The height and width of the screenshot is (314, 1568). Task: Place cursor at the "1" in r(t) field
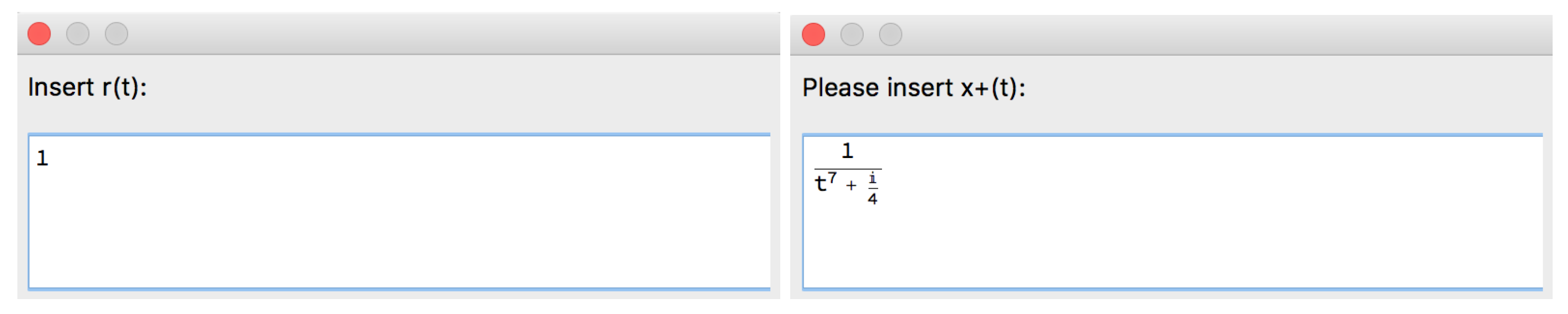tap(42, 158)
